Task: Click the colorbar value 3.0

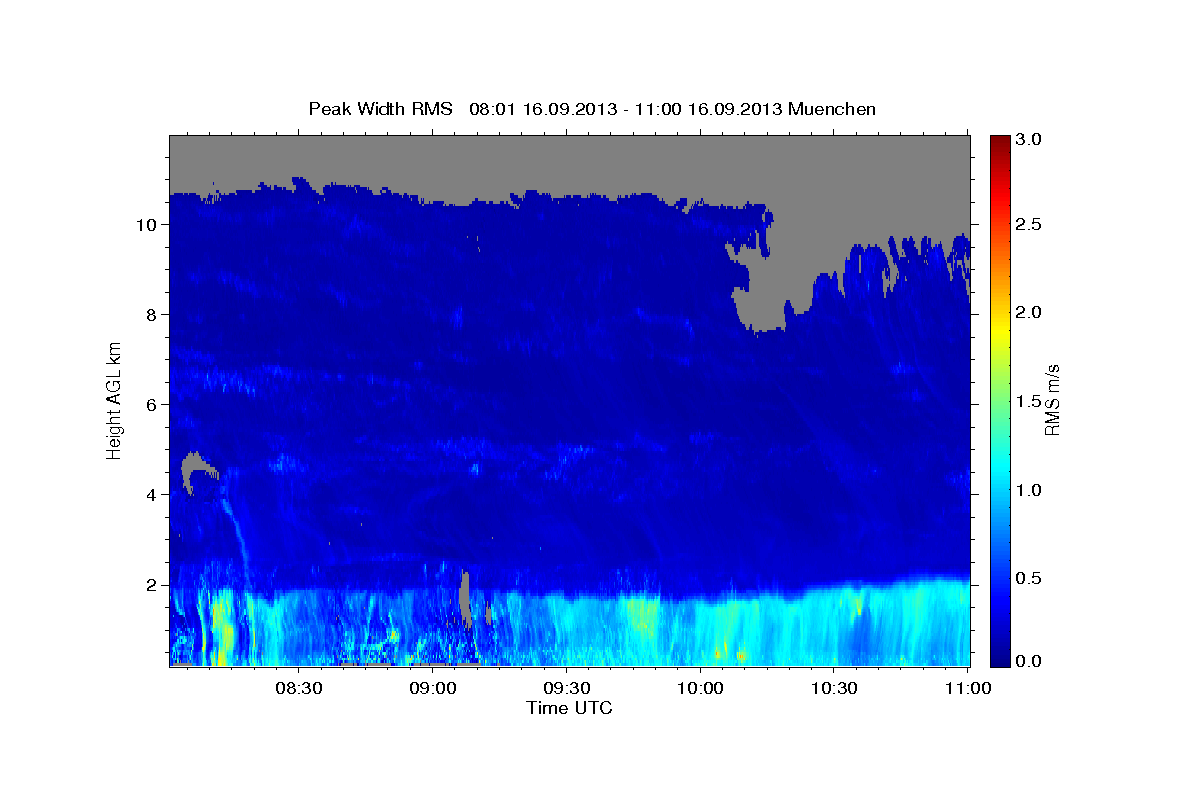Action: click(1031, 140)
